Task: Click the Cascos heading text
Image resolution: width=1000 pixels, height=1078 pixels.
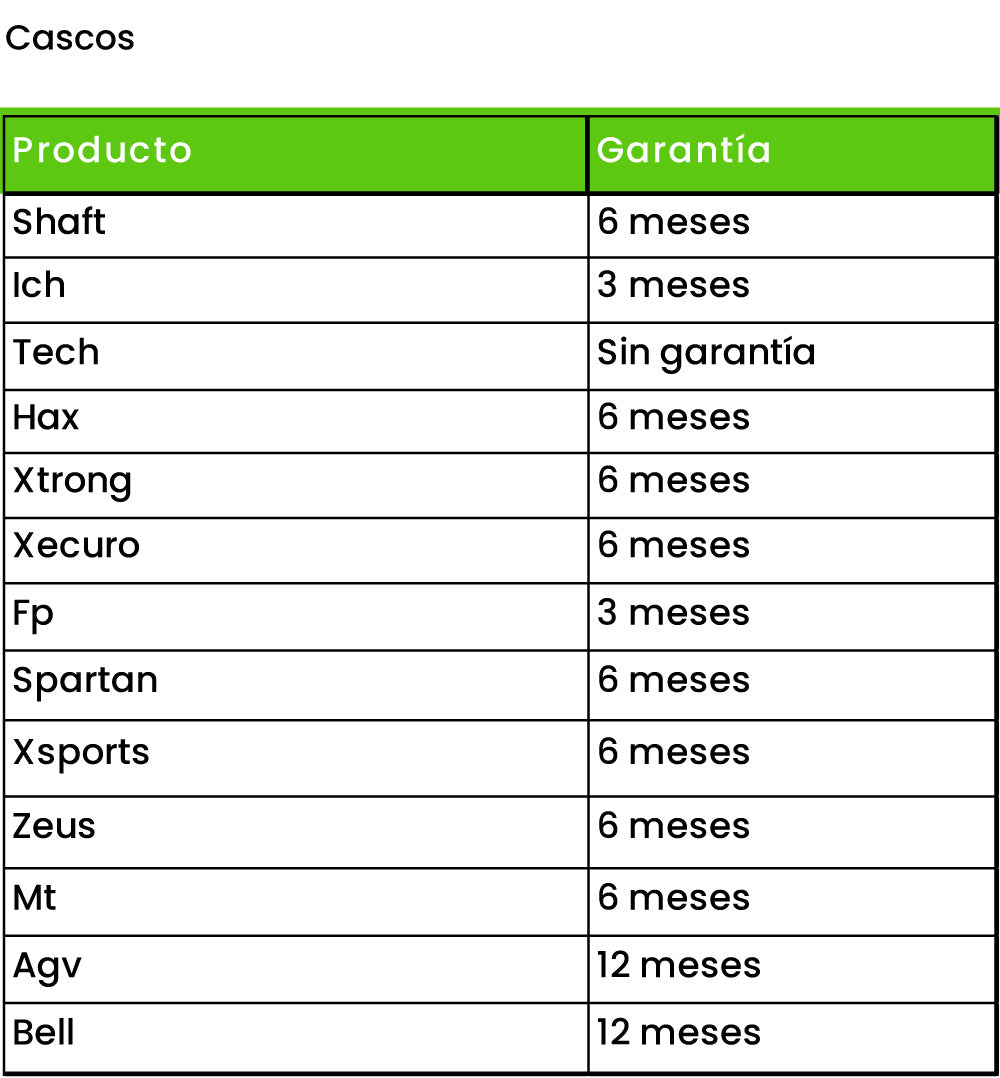Action: (x=69, y=38)
